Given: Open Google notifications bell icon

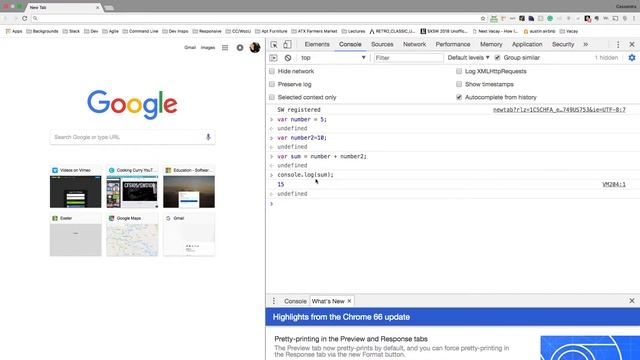Looking at the screenshot, I should (240, 48).
